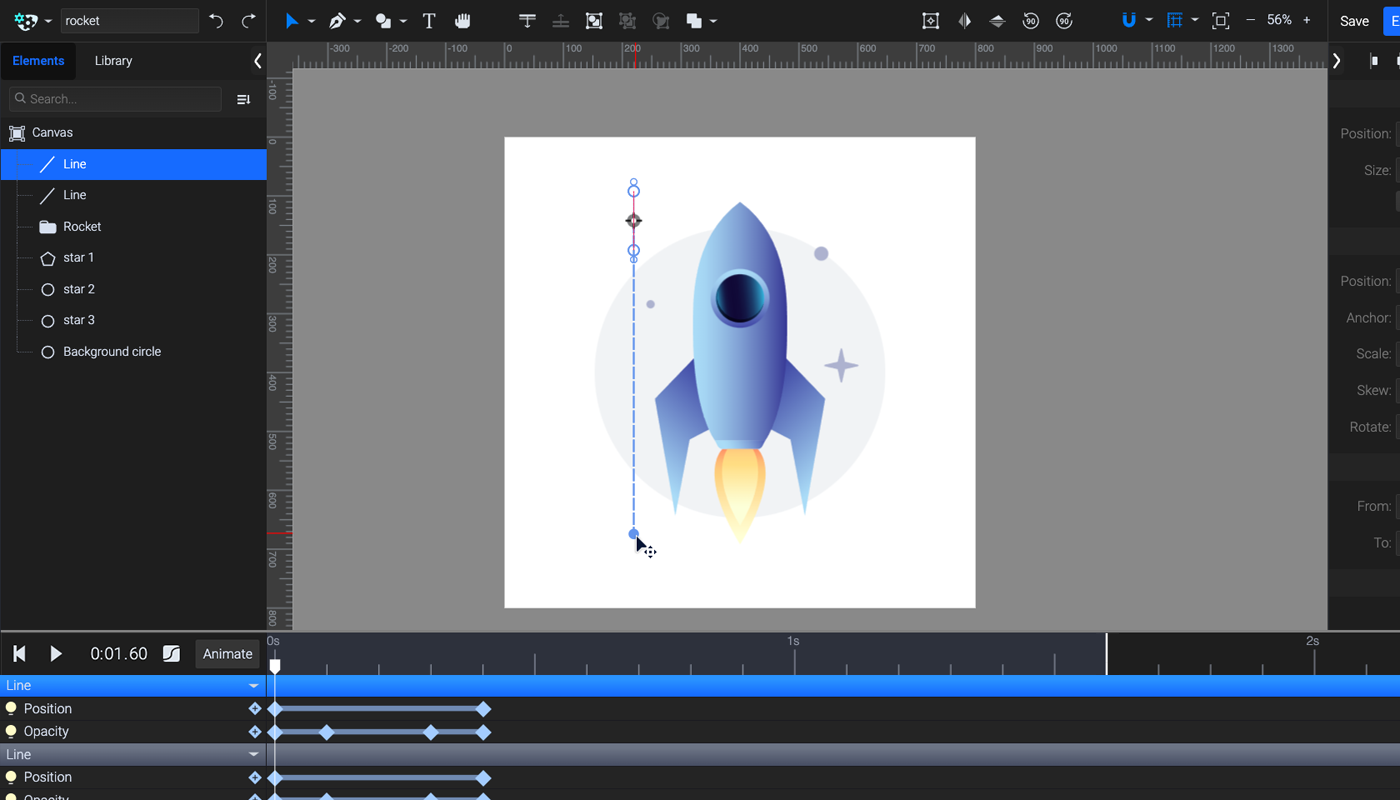Select the Hand pan tool

click(462, 21)
